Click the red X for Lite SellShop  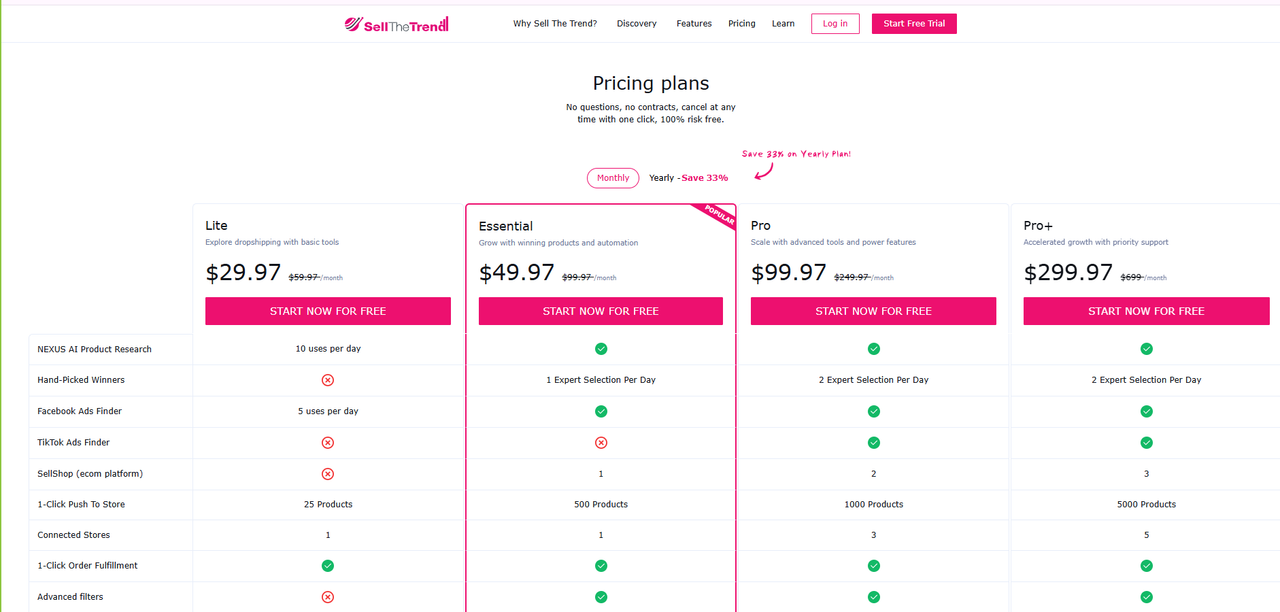click(x=327, y=473)
